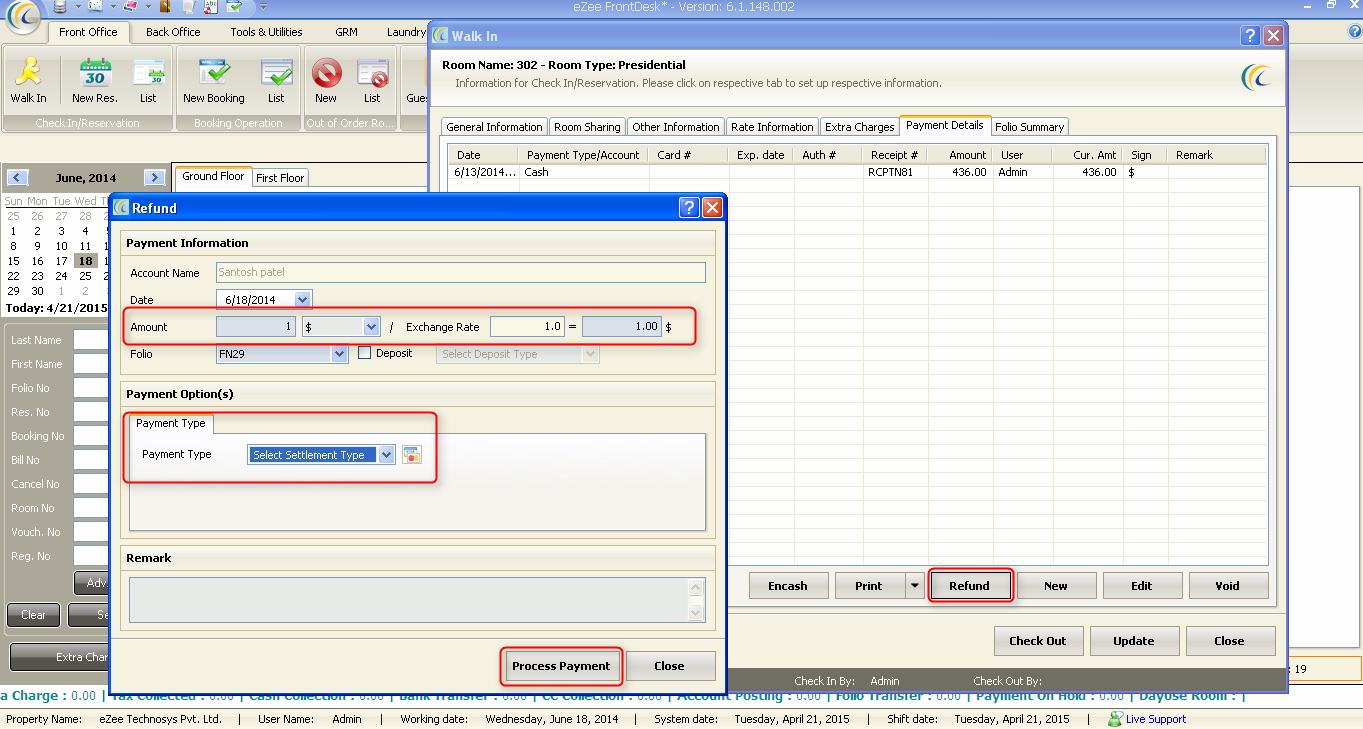Click Payment Type tab in Refund dialog

point(171,423)
